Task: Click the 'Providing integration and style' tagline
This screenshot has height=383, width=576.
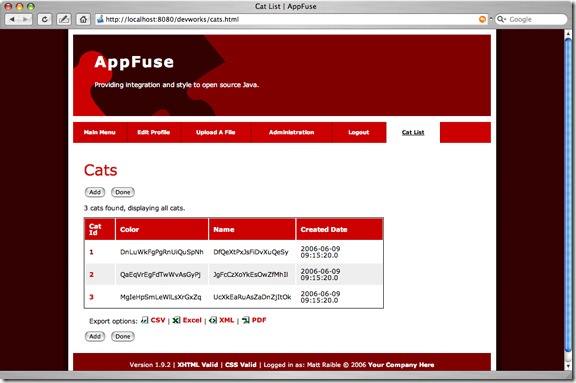Action: coord(177,85)
